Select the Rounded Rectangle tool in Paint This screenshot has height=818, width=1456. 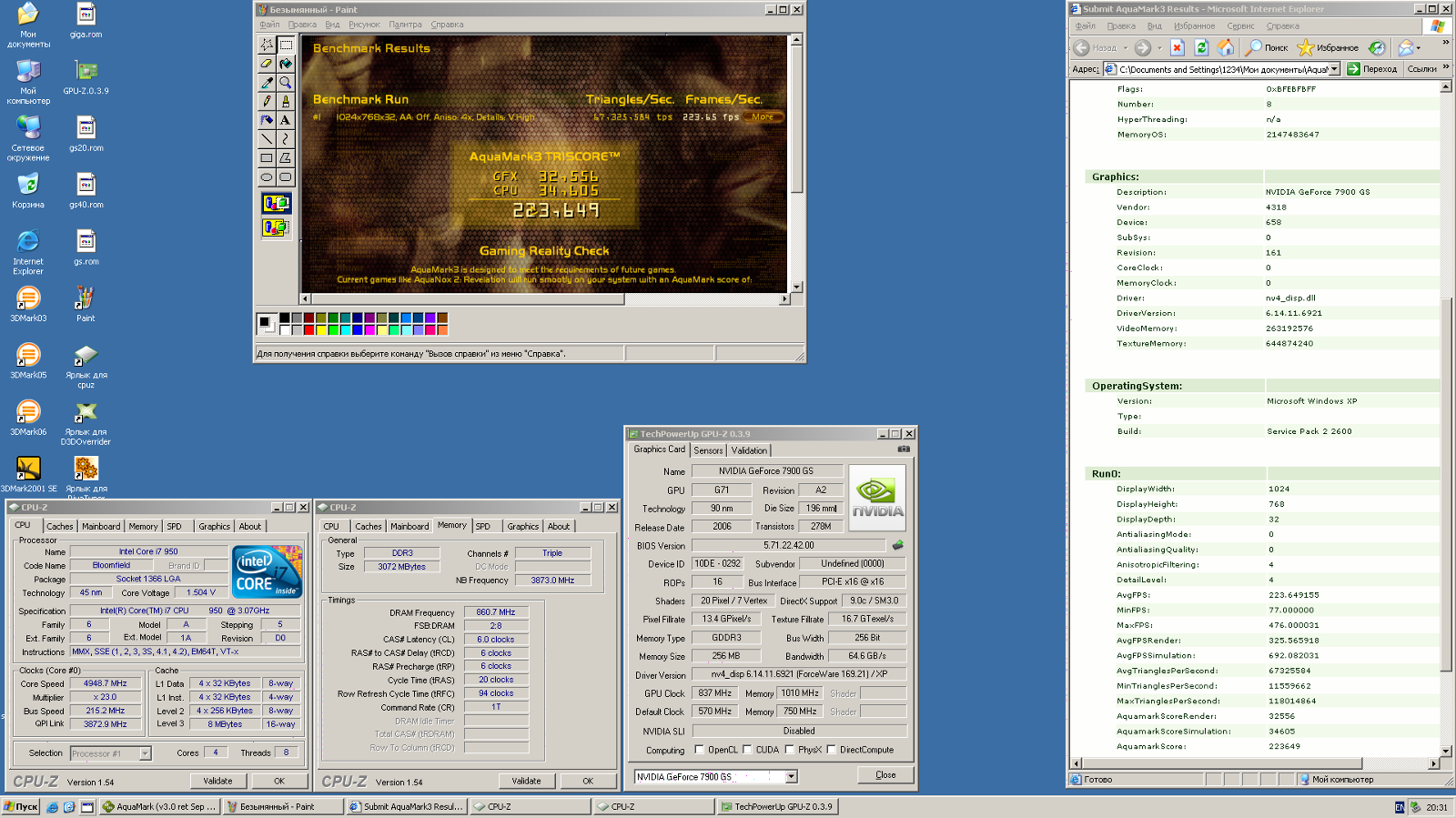coord(286,177)
